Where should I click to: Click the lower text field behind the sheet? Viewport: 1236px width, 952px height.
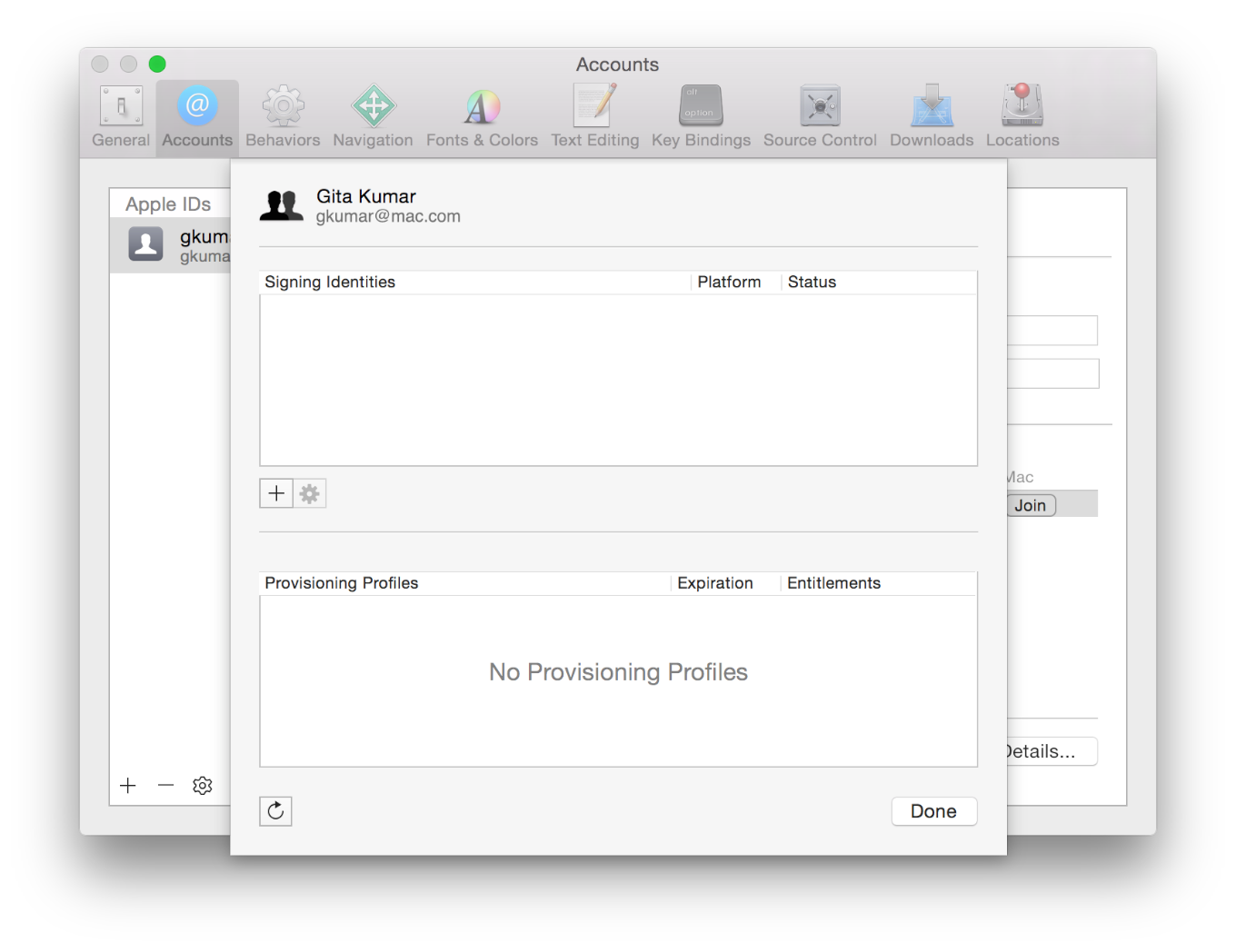(x=1052, y=373)
